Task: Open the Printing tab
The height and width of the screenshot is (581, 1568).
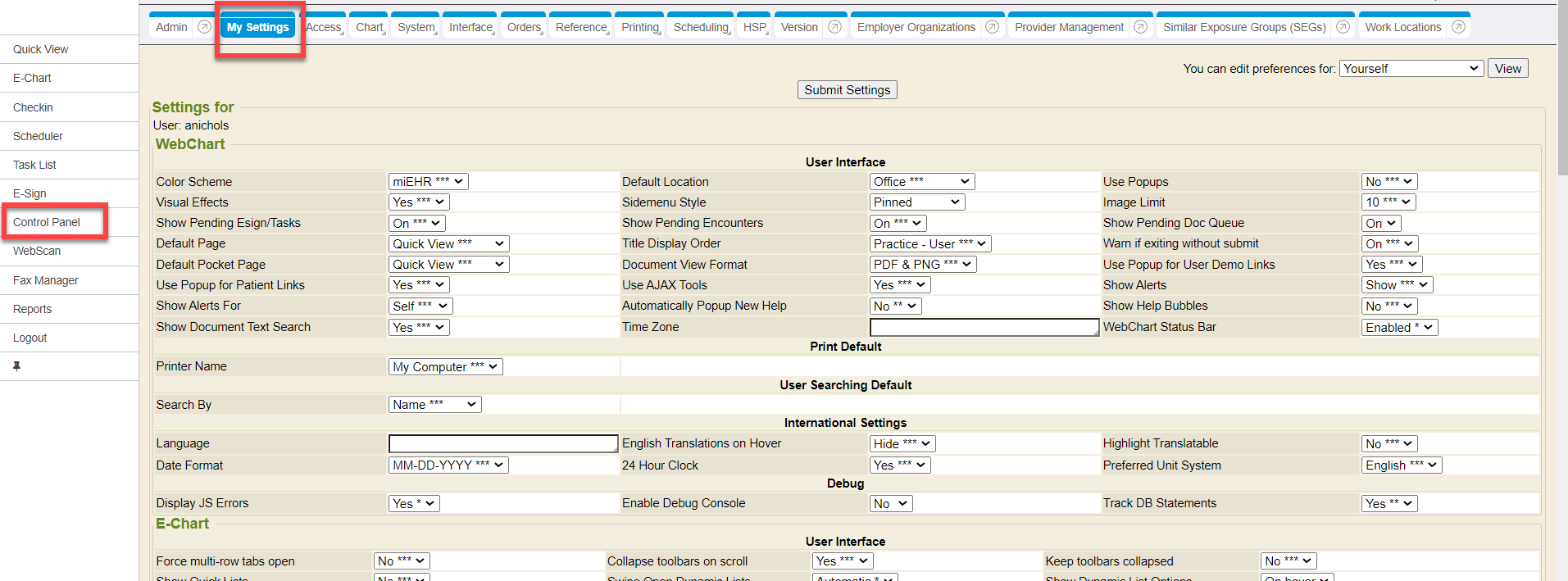Action: click(x=639, y=27)
